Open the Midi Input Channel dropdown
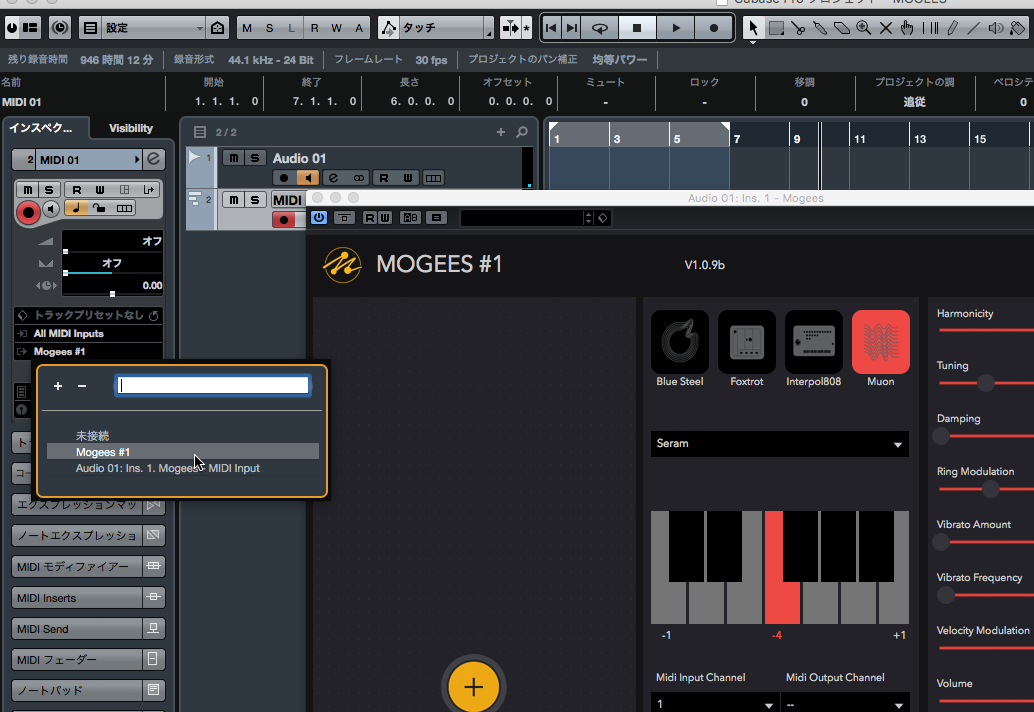The height and width of the screenshot is (712, 1034). (x=715, y=703)
